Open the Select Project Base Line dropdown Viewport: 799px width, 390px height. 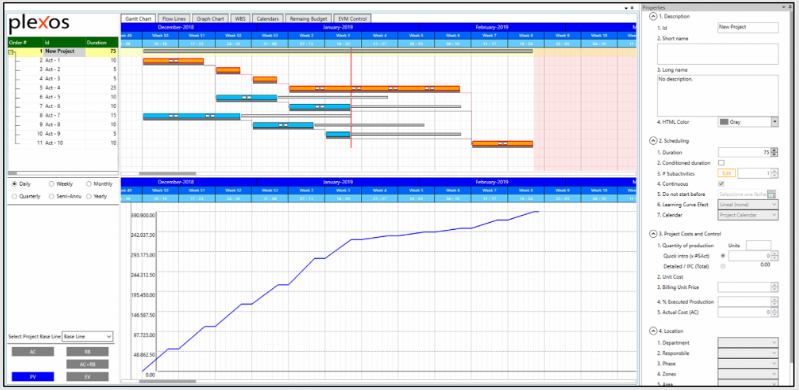pyautogui.click(x=87, y=336)
